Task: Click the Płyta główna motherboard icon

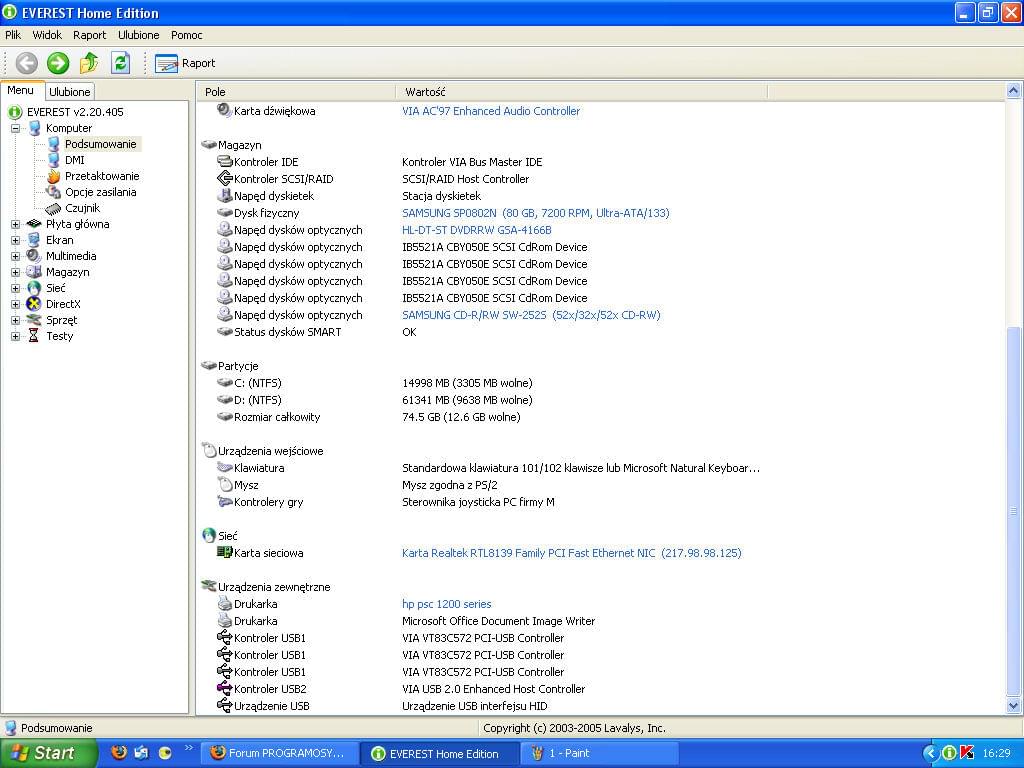Action: (x=34, y=224)
